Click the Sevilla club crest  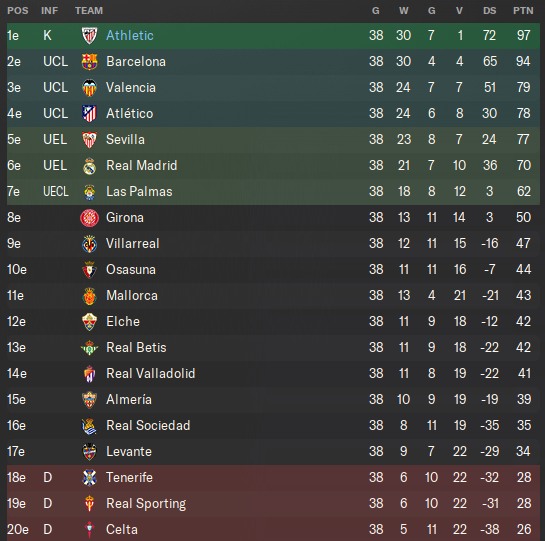[89, 140]
